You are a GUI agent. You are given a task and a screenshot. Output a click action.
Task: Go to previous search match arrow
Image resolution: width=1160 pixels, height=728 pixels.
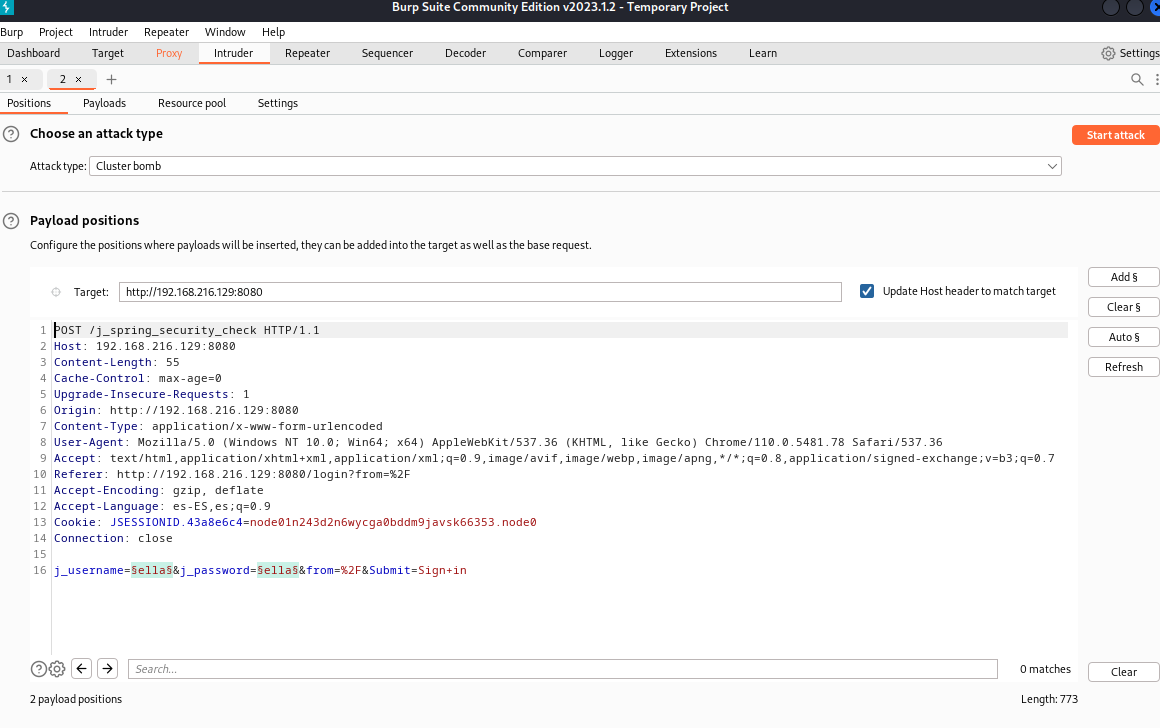coord(81,669)
